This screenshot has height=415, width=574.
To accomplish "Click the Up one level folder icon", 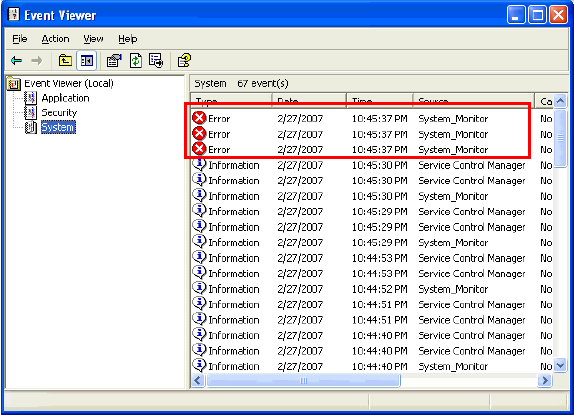I will click(65, 60).
